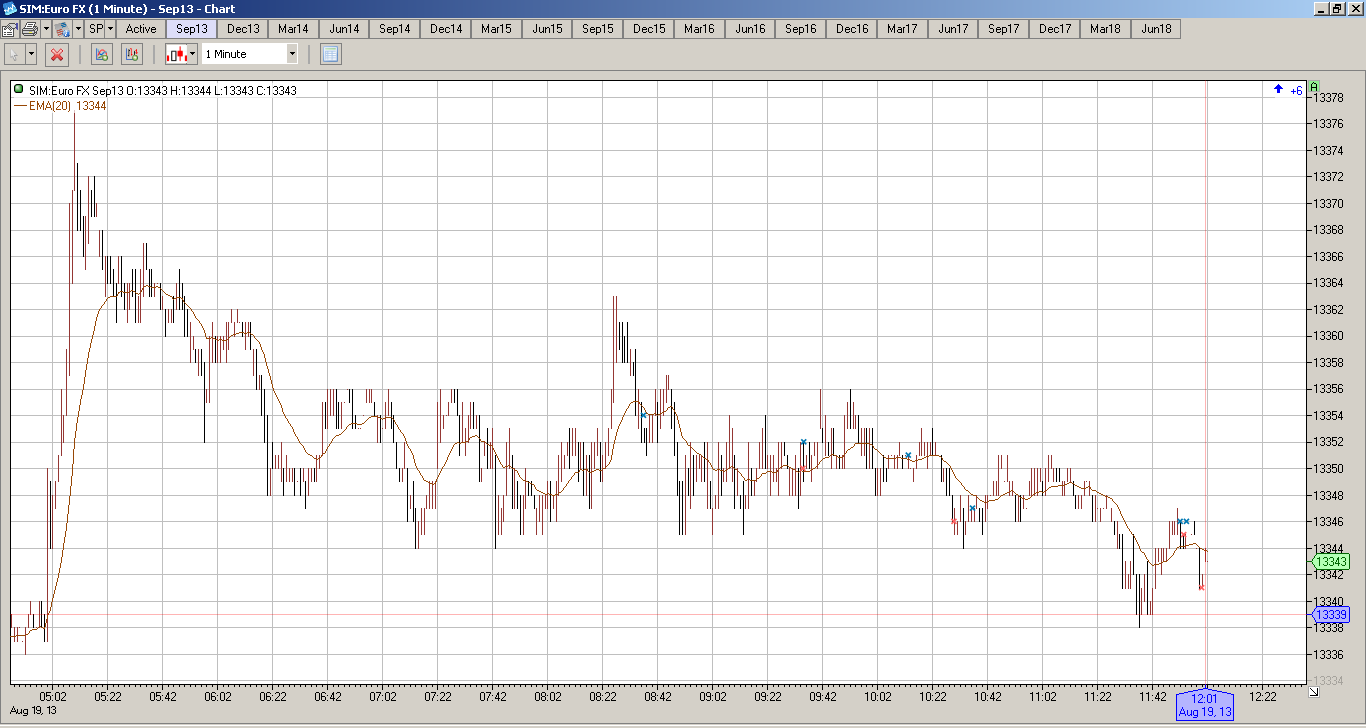Click the add indicator icon
1366x728 pixels.
(103, 54)
